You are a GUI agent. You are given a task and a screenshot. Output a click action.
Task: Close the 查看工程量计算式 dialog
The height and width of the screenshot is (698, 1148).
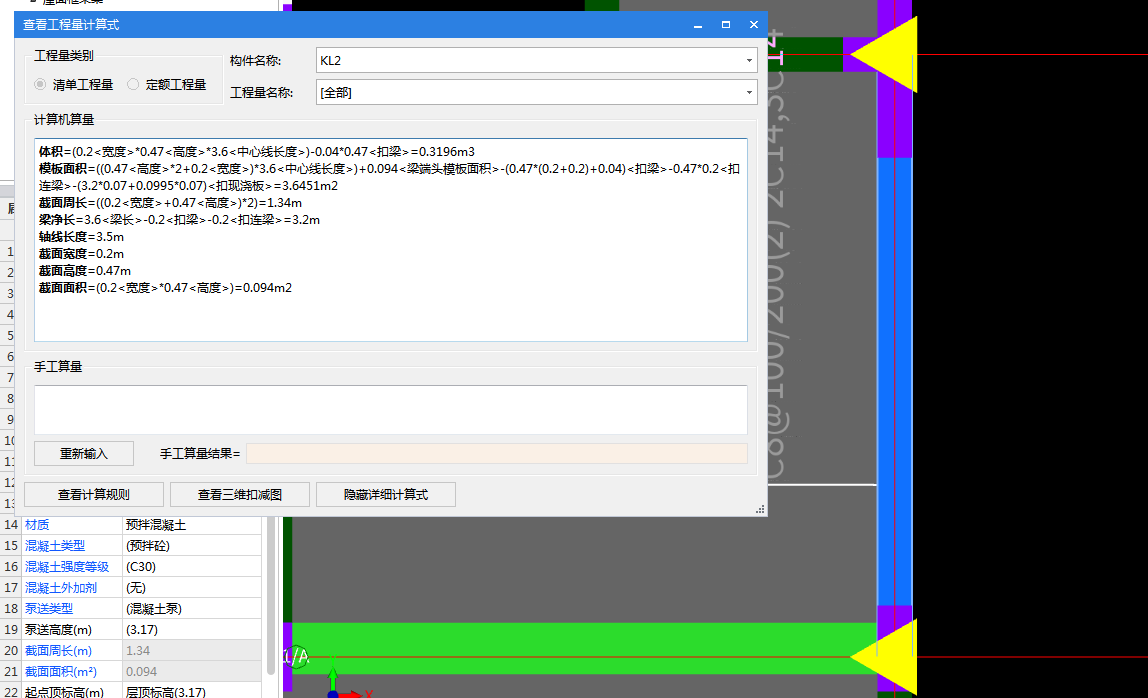point(753,25)
